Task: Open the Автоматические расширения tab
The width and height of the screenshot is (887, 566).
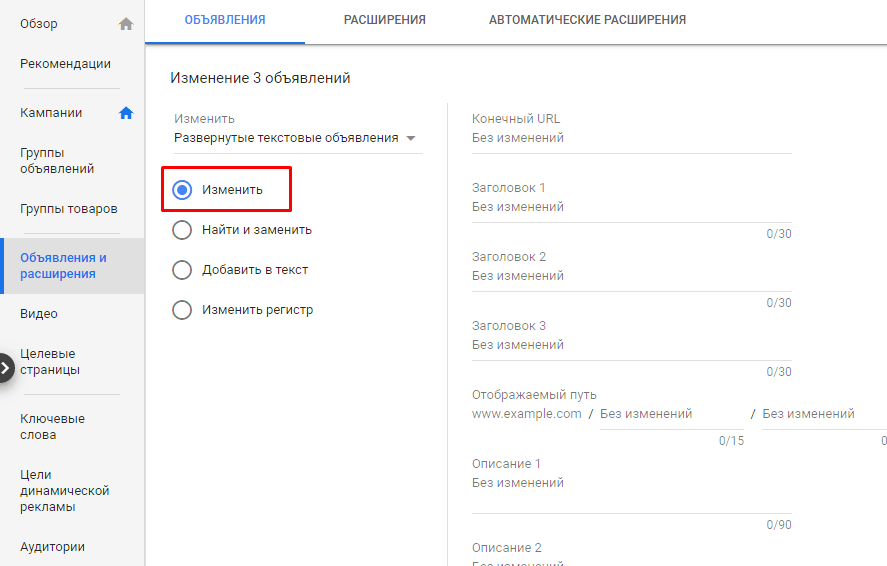Action: [587, 20]
